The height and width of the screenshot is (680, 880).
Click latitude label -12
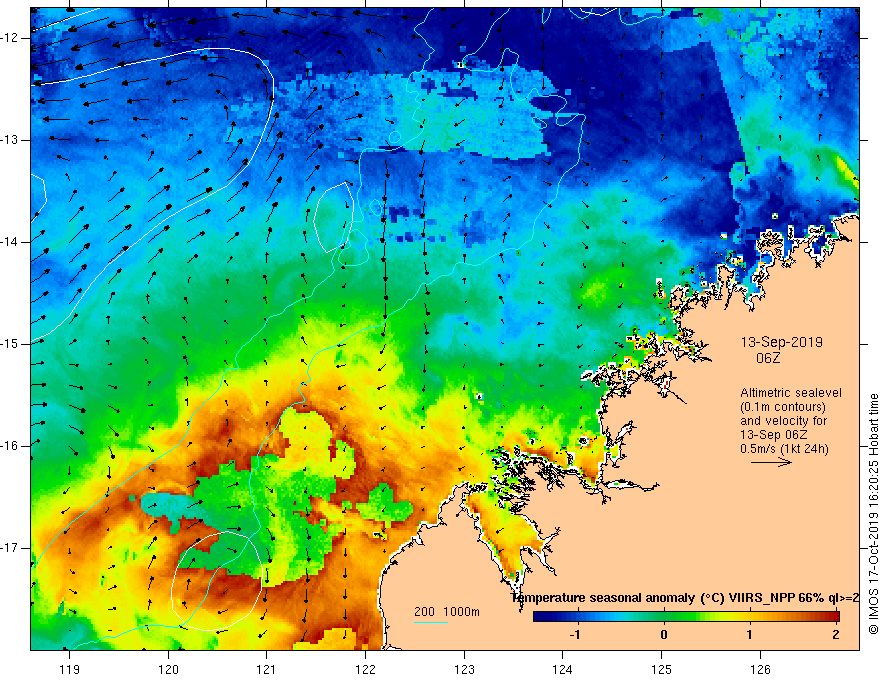click(x=10, y=38)
